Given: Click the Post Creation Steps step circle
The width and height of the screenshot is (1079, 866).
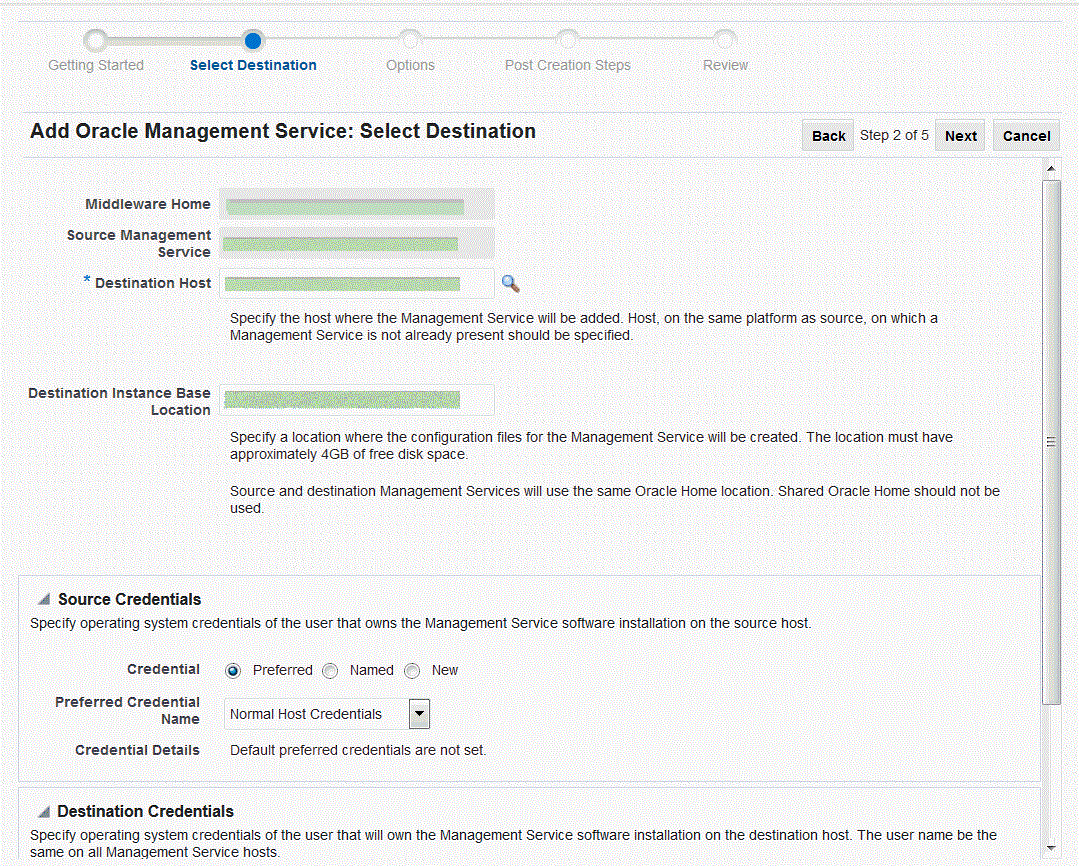Looking at the screenshot, I should [x=567, y=40].
